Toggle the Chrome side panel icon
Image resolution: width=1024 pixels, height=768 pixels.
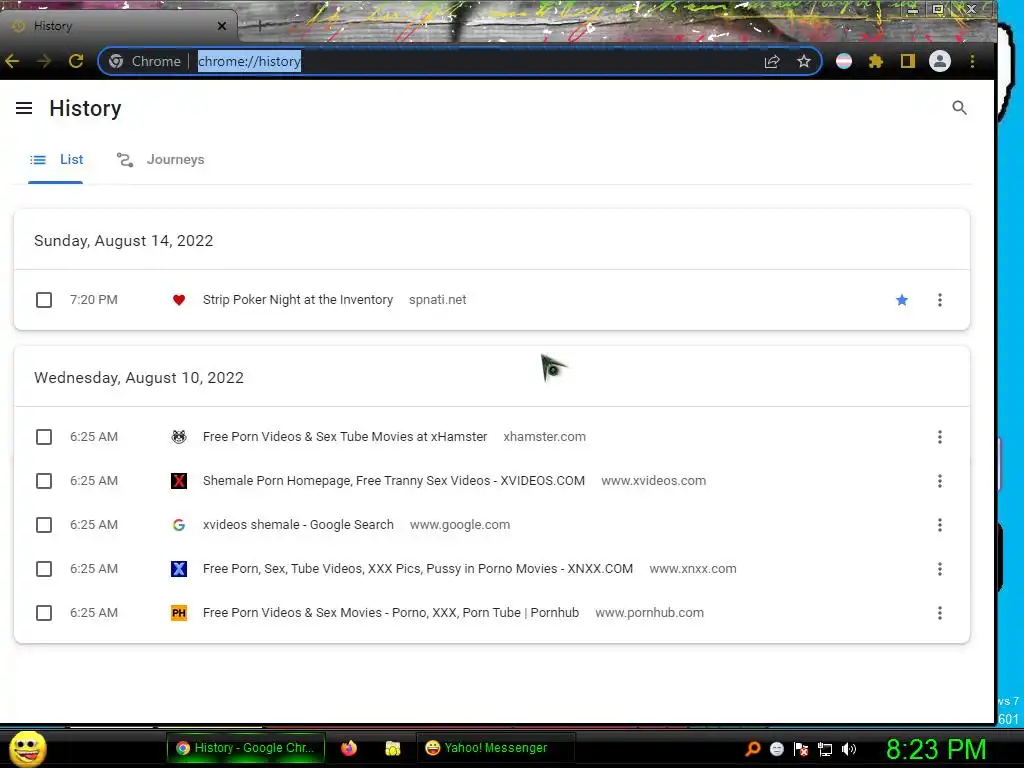pos(908,61)
